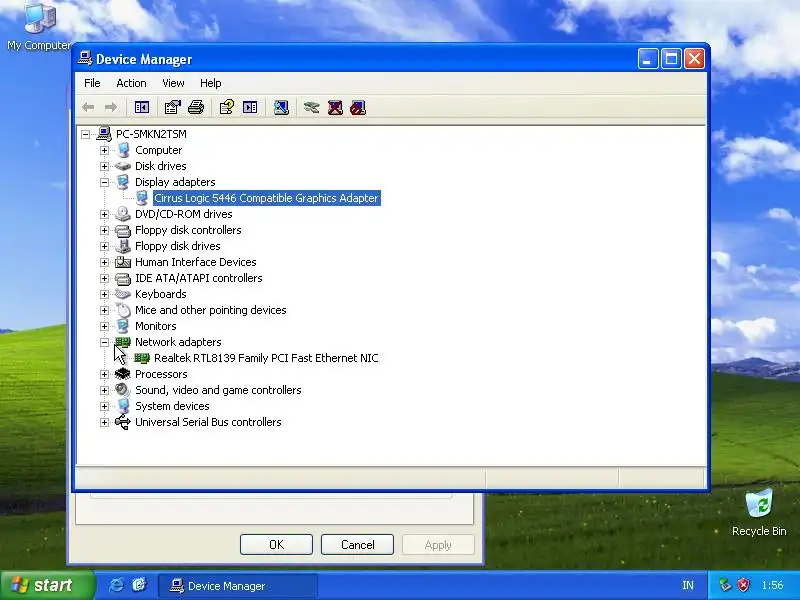The image size is (800, 600).
Task: Launch Internet Explorer from quick launch
Action: coord(116,585)
